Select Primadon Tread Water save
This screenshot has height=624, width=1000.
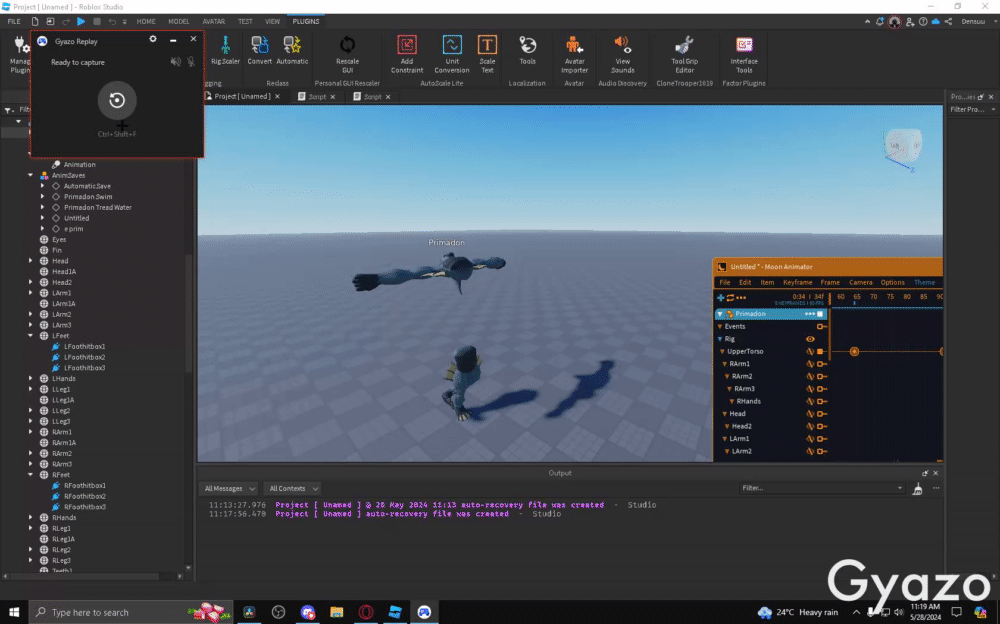pos(98,207)
